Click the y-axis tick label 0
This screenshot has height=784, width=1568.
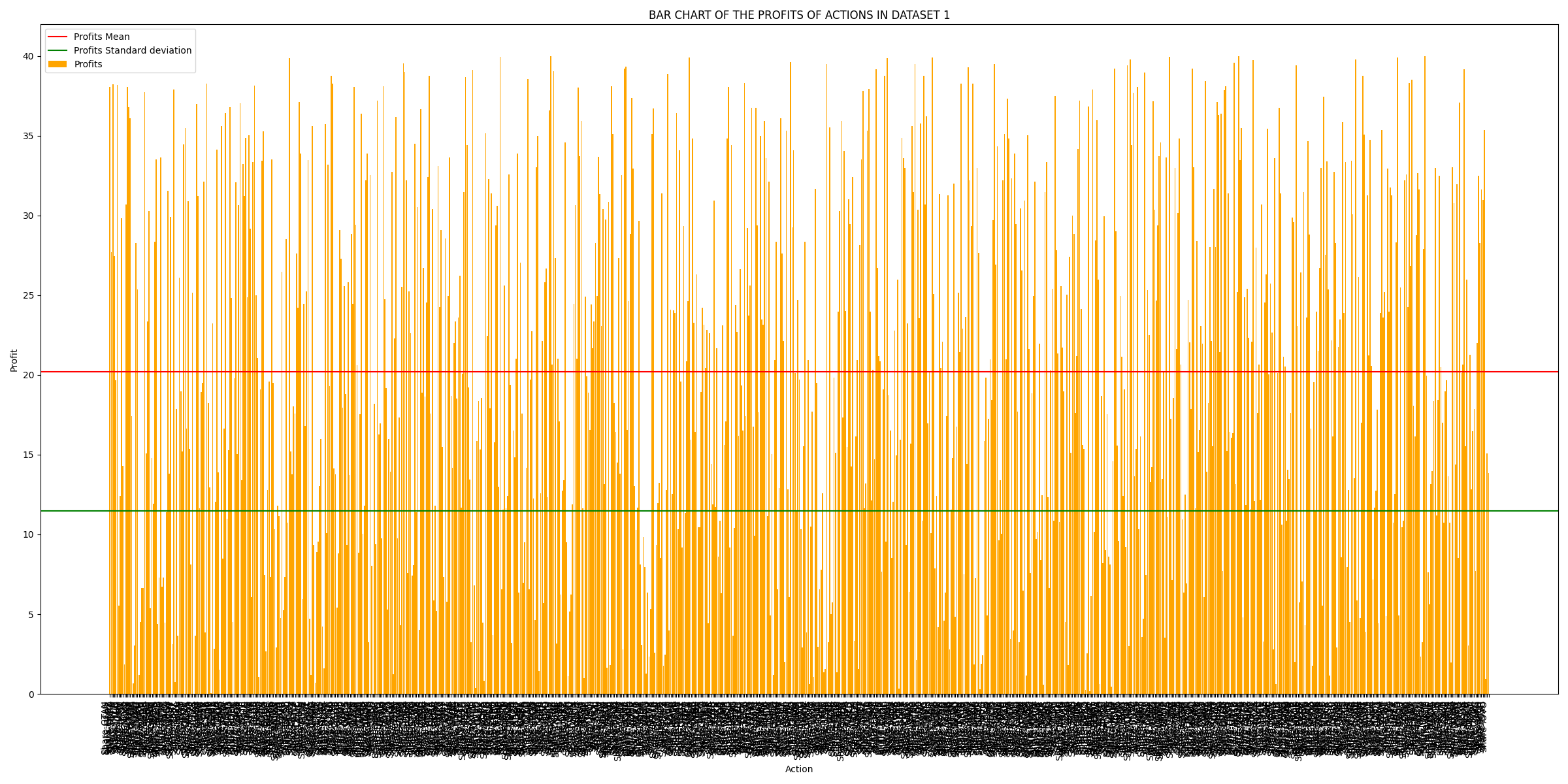[31, 694]
